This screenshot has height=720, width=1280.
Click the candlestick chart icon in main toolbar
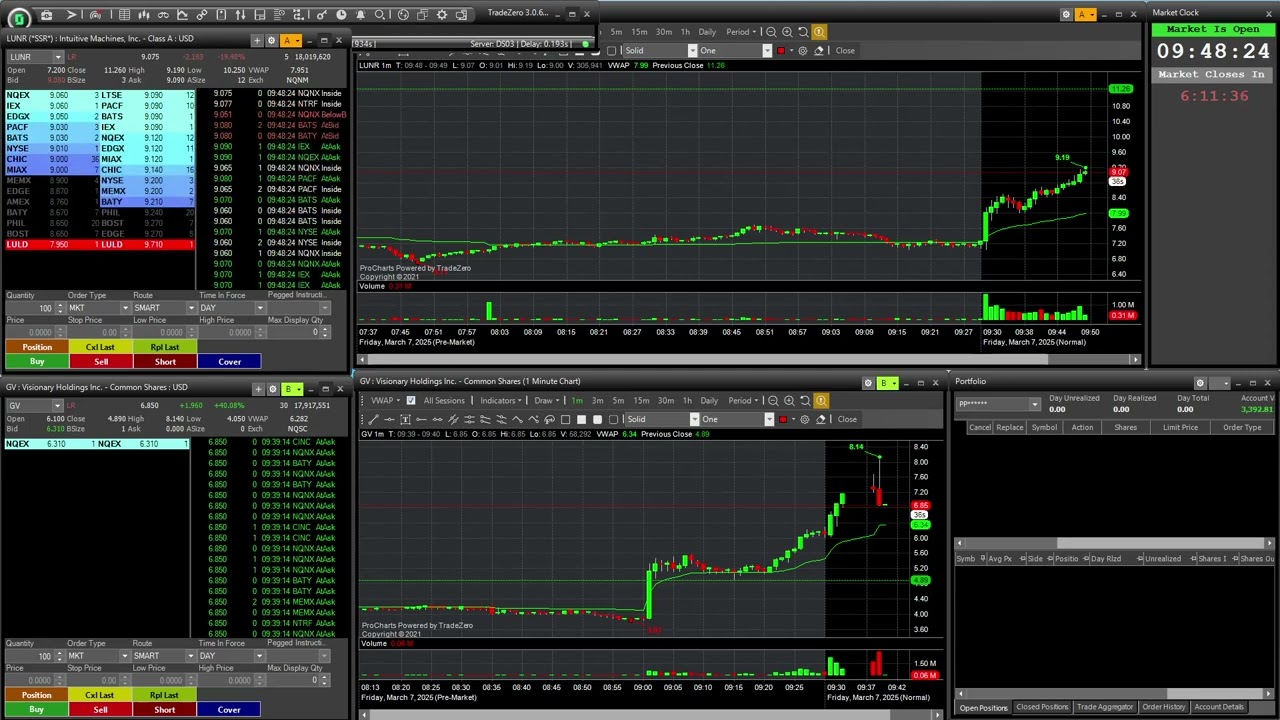tap(144, 15)
